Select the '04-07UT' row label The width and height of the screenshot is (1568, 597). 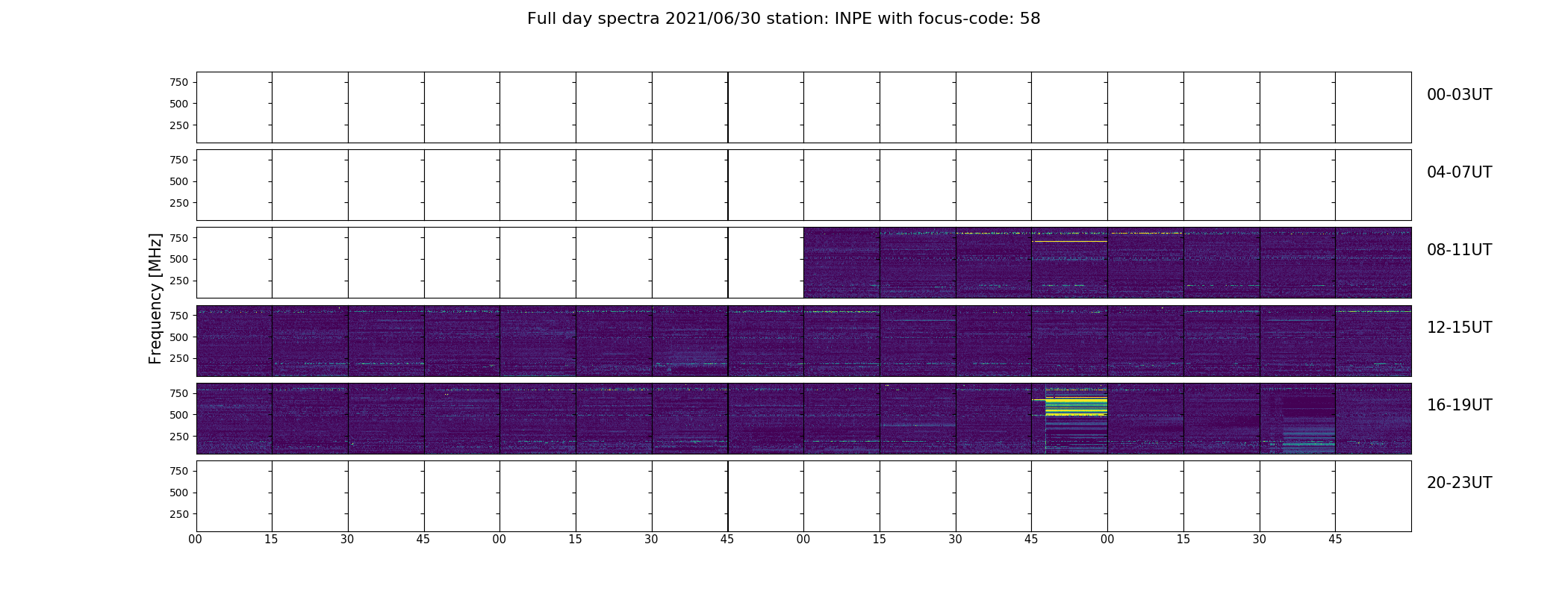[1459, 172]
